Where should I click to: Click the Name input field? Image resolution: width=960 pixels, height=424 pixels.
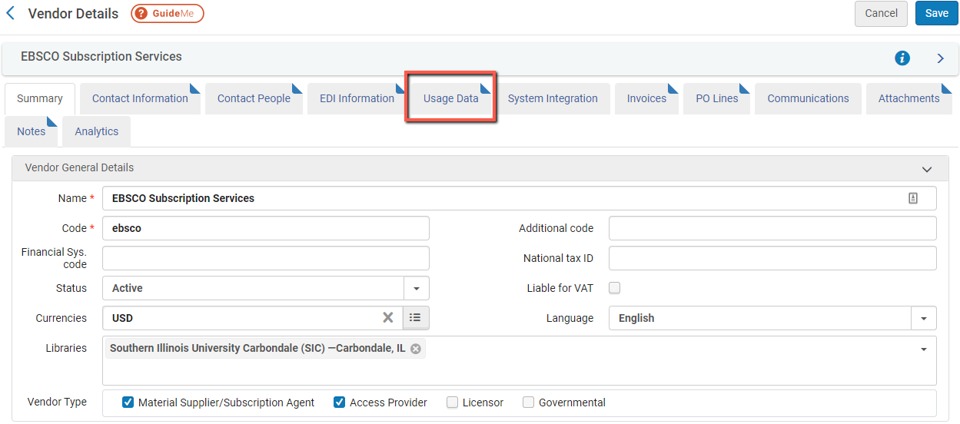click(x=519, y=198)
